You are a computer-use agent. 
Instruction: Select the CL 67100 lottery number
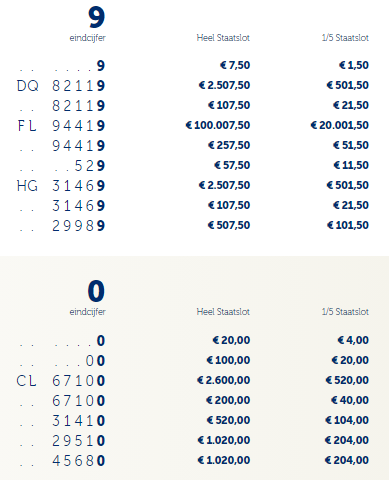[x=61, y=381]
